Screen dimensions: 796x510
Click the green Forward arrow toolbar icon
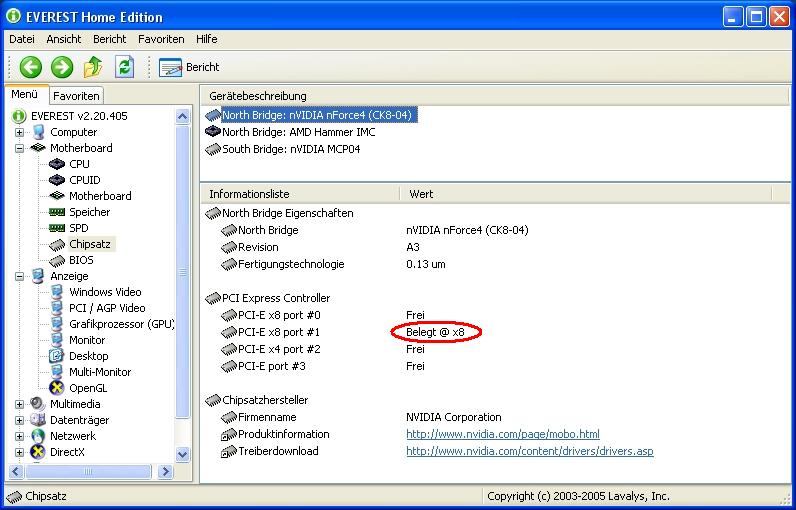[x=62, y=67]
